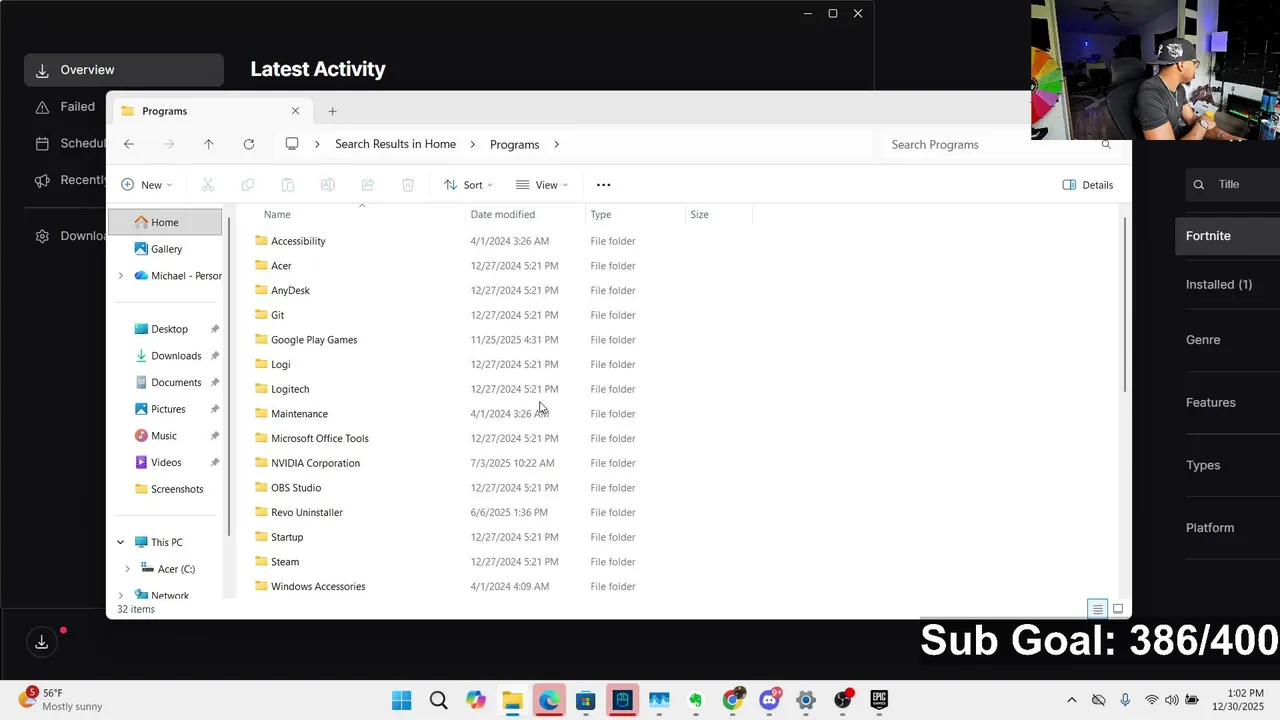Select the Steam folder

(x=285, y=562)
